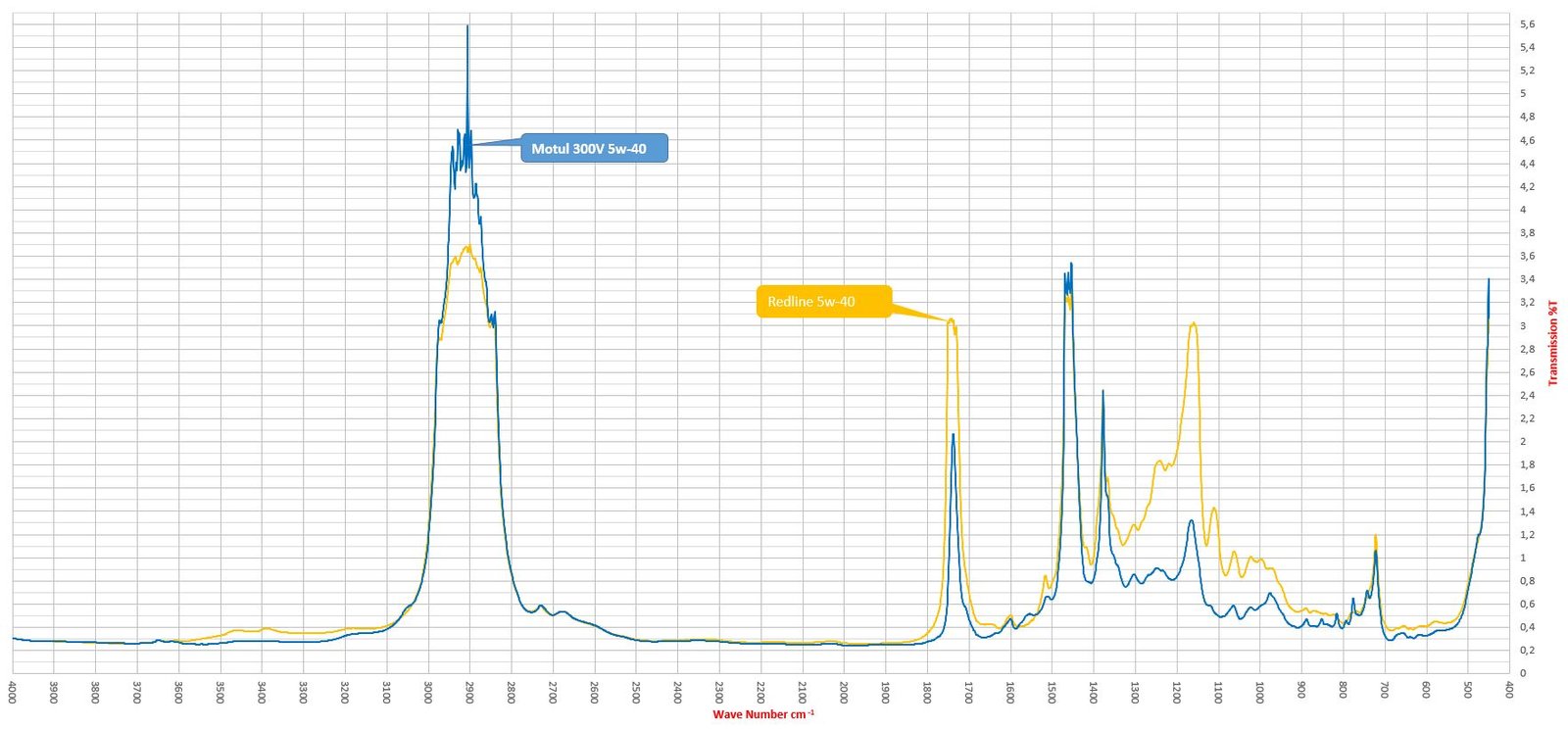Click the '3900' wave number tick label
Screen dimensions: 1568x729
54,692
